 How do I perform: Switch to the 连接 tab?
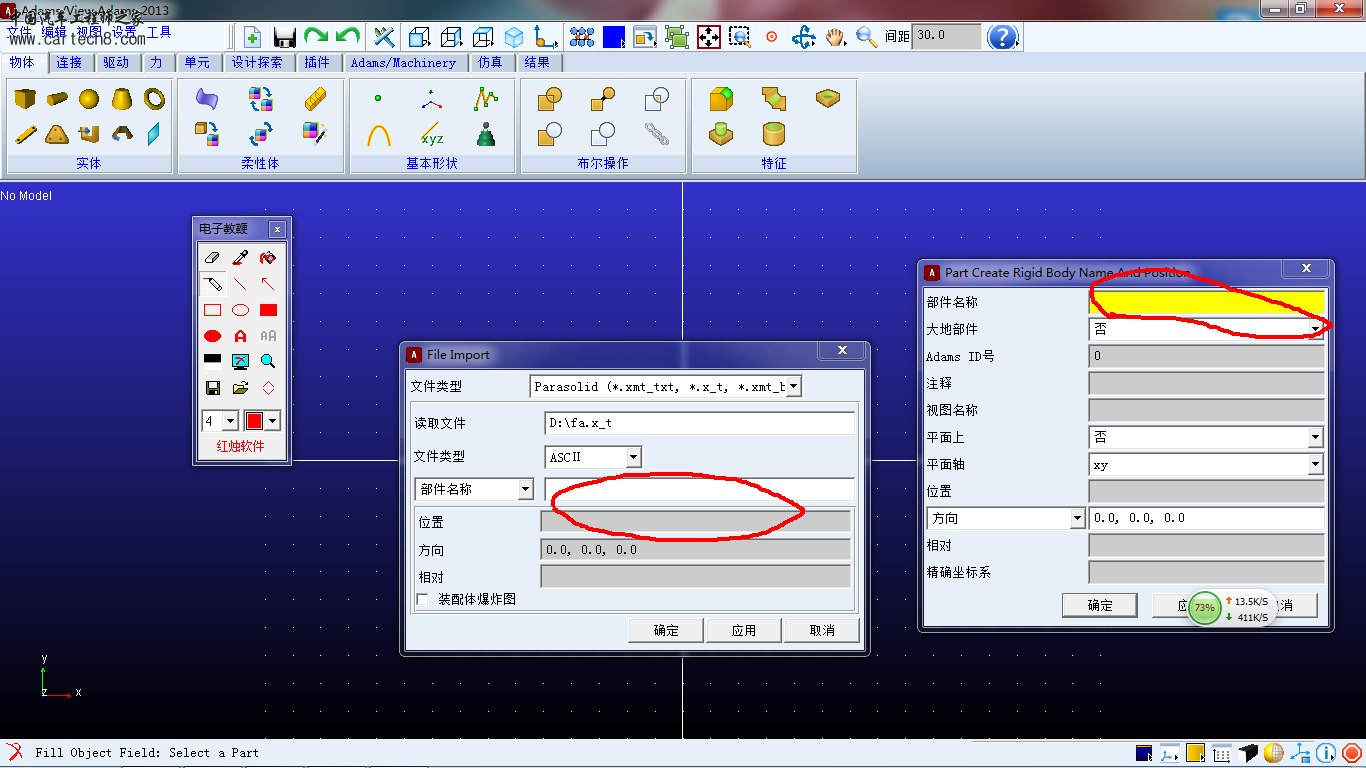70,62
